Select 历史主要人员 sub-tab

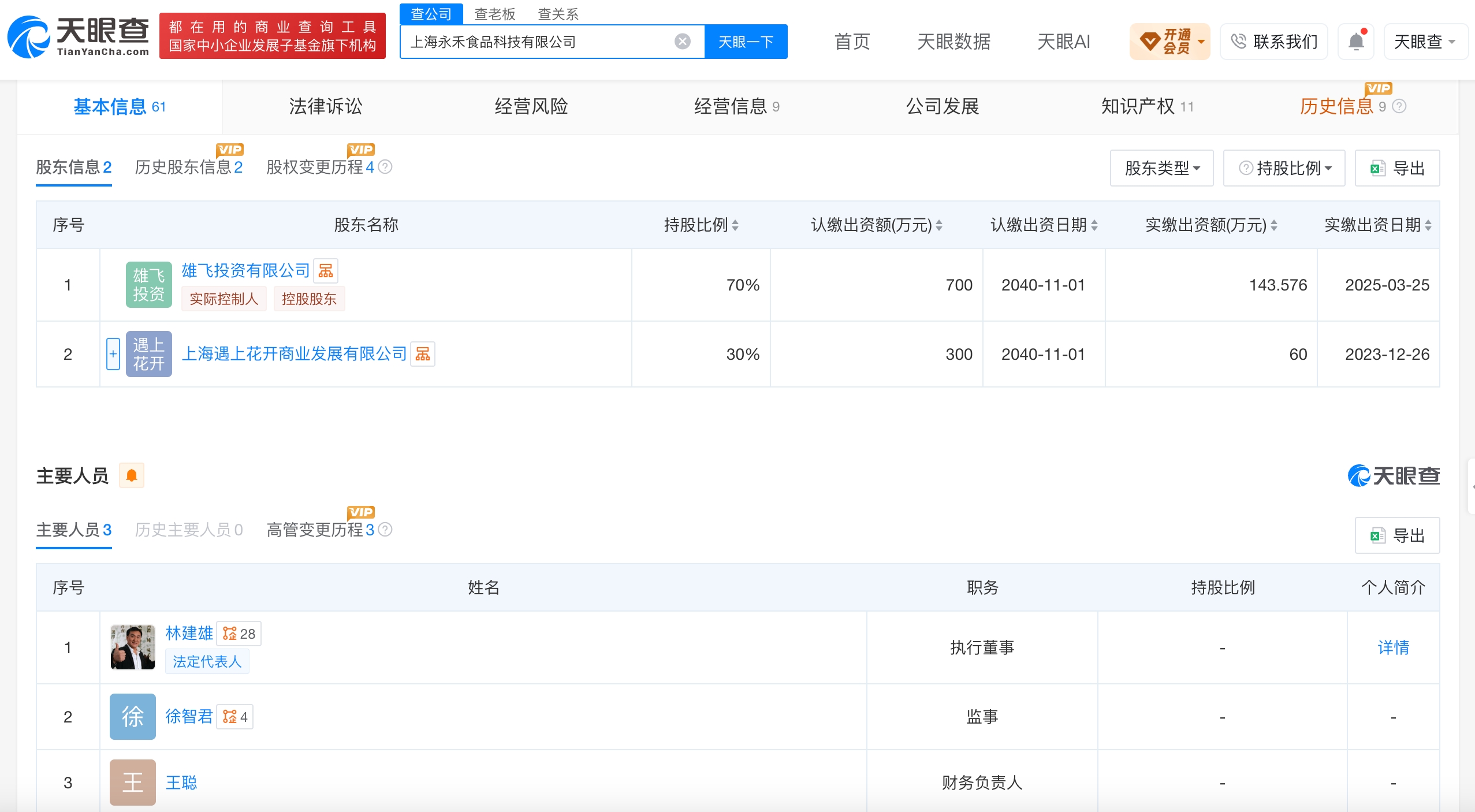tap(189, 530)
